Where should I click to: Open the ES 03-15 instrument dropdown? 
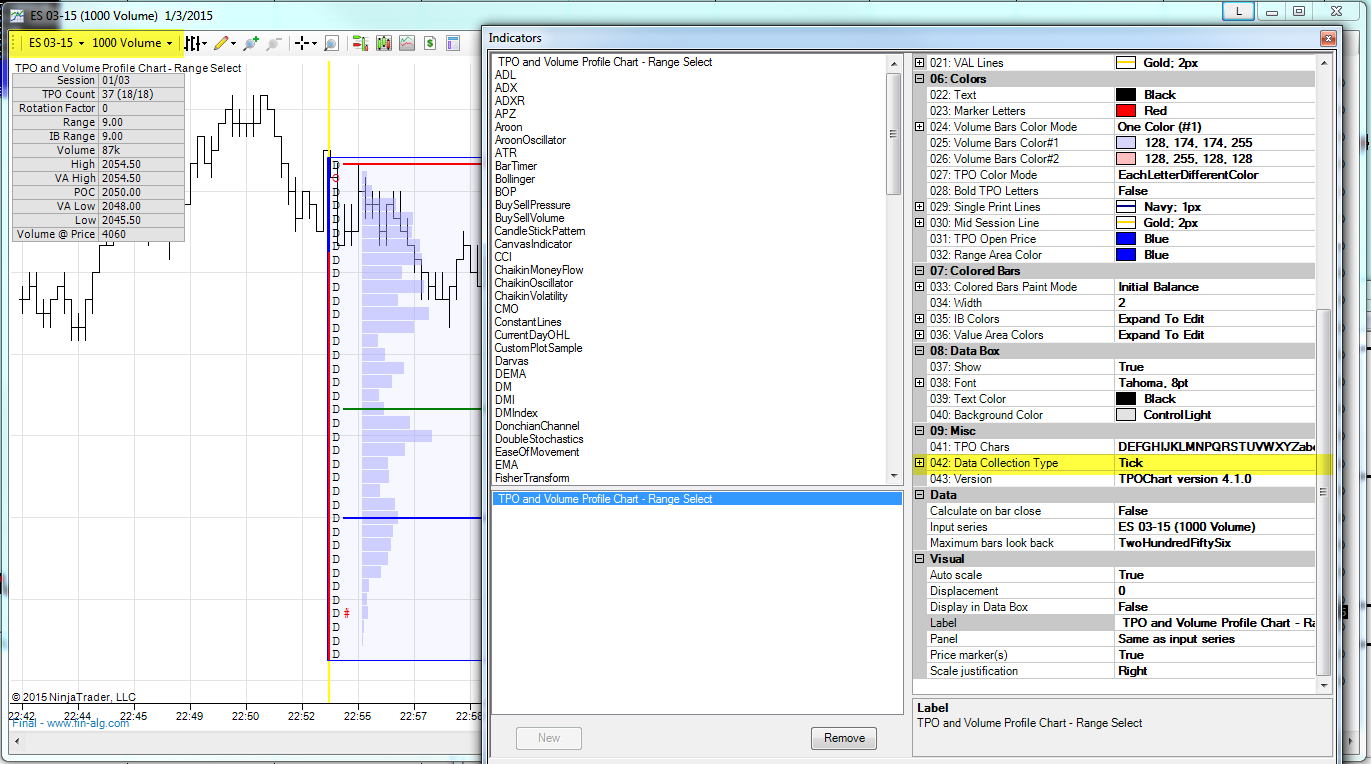click(56, 43)
